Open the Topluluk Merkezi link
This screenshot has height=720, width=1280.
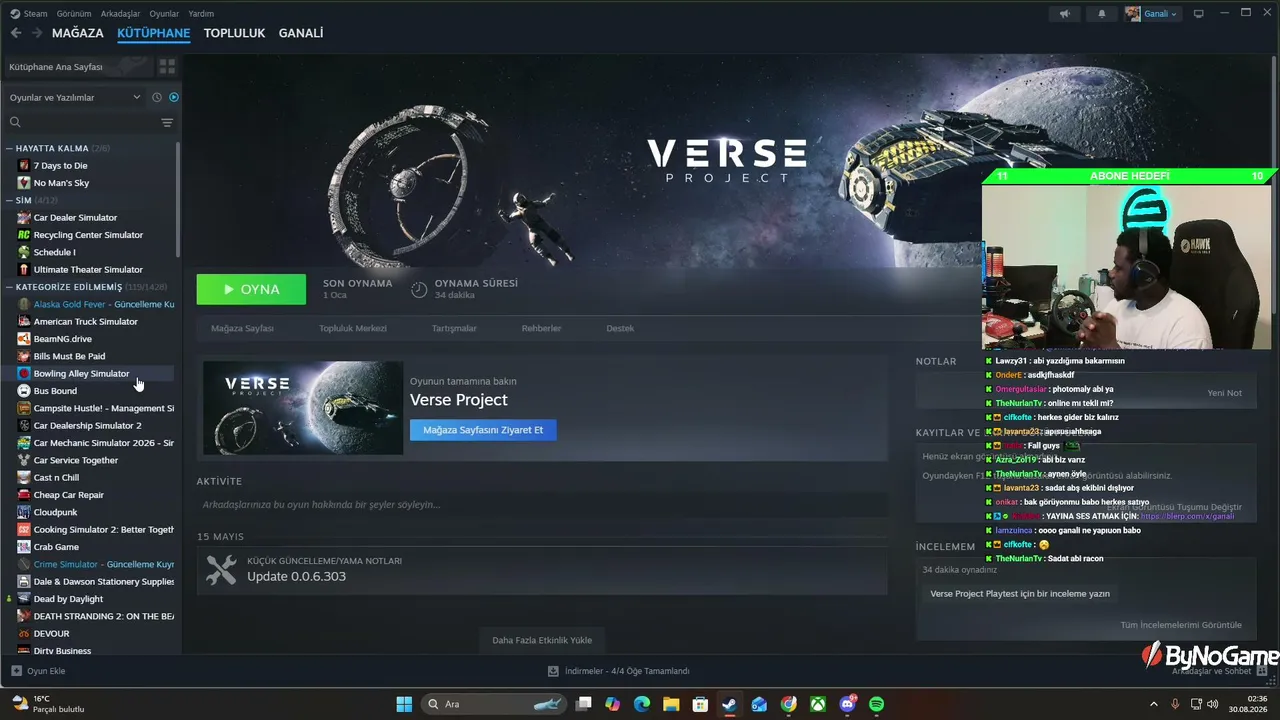[352, 328]
